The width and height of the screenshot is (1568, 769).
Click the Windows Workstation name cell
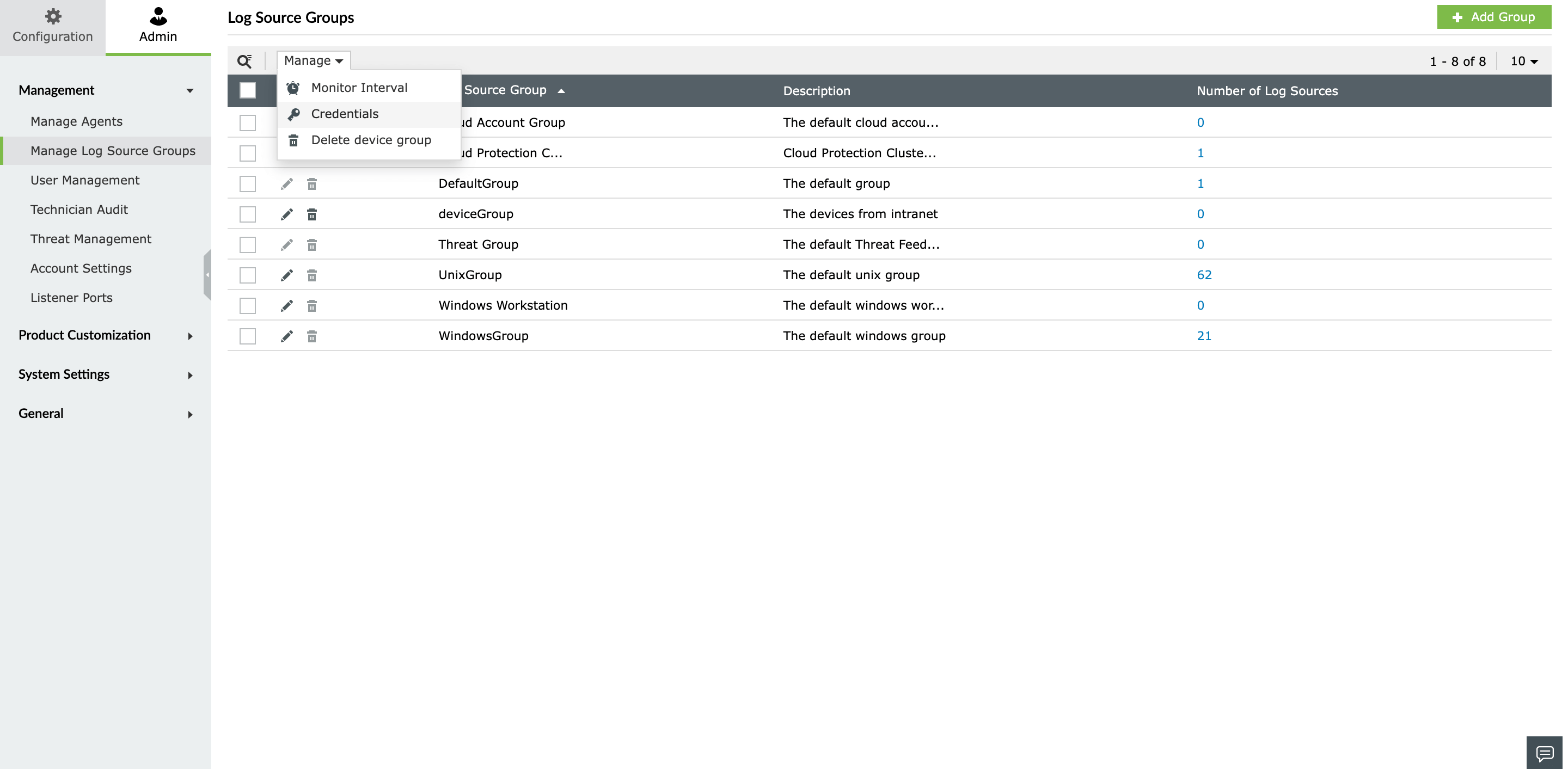503,305
